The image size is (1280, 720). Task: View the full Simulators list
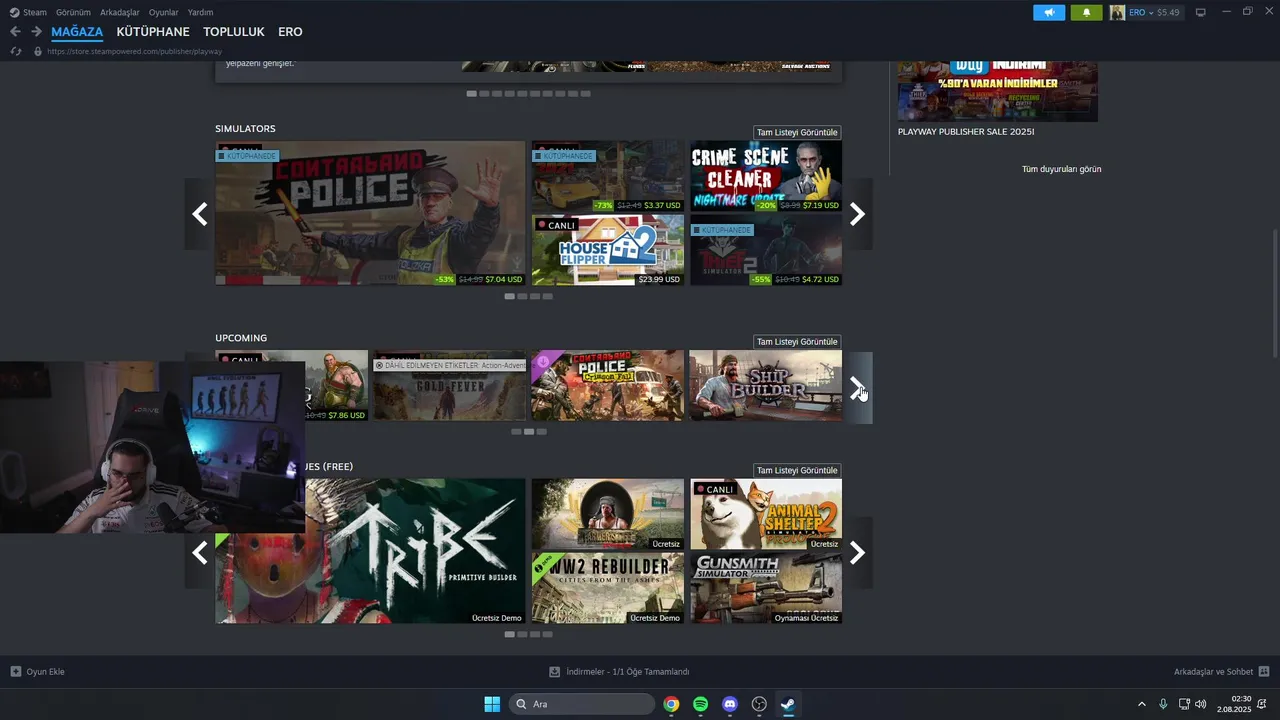click(x=797, y=132)
